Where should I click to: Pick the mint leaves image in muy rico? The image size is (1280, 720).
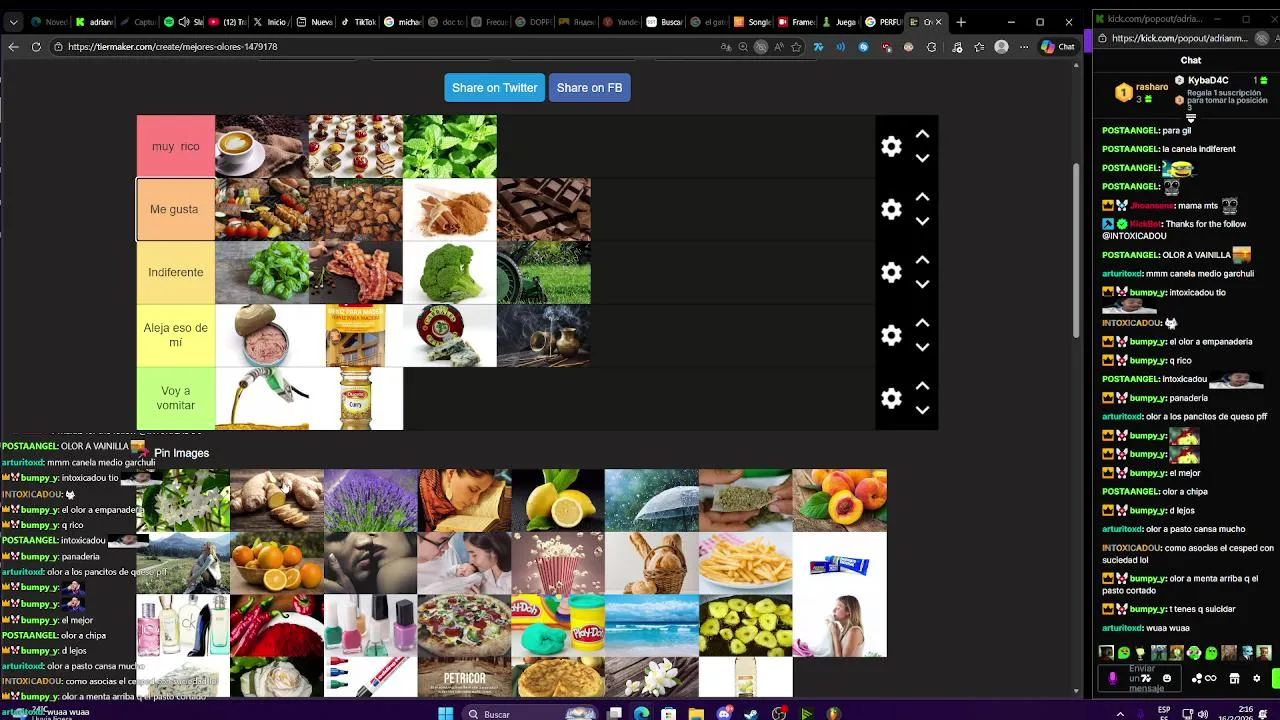point(450,147)
